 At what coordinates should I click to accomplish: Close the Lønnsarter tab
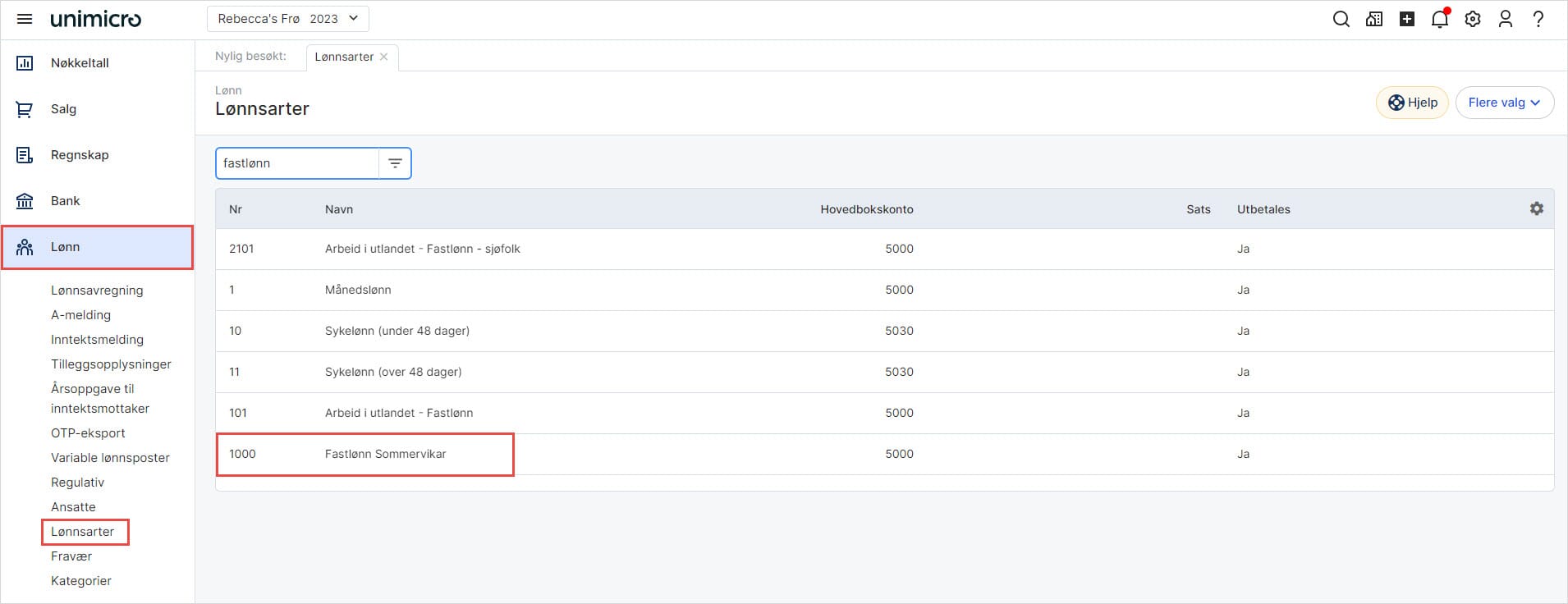point(383,57)
